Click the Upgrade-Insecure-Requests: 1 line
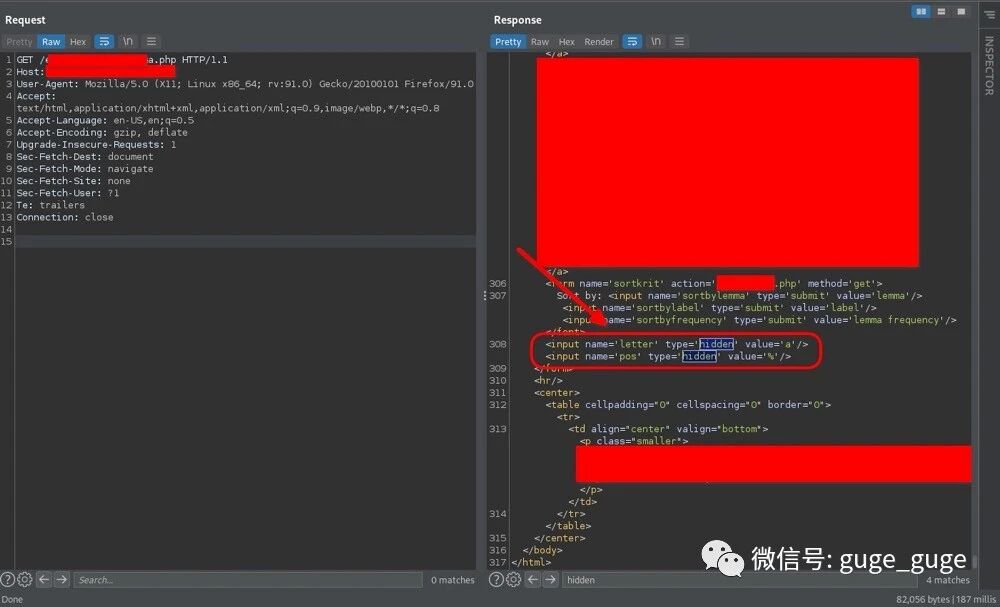This screenshot has width=1000, height=607. click(96, 145)
